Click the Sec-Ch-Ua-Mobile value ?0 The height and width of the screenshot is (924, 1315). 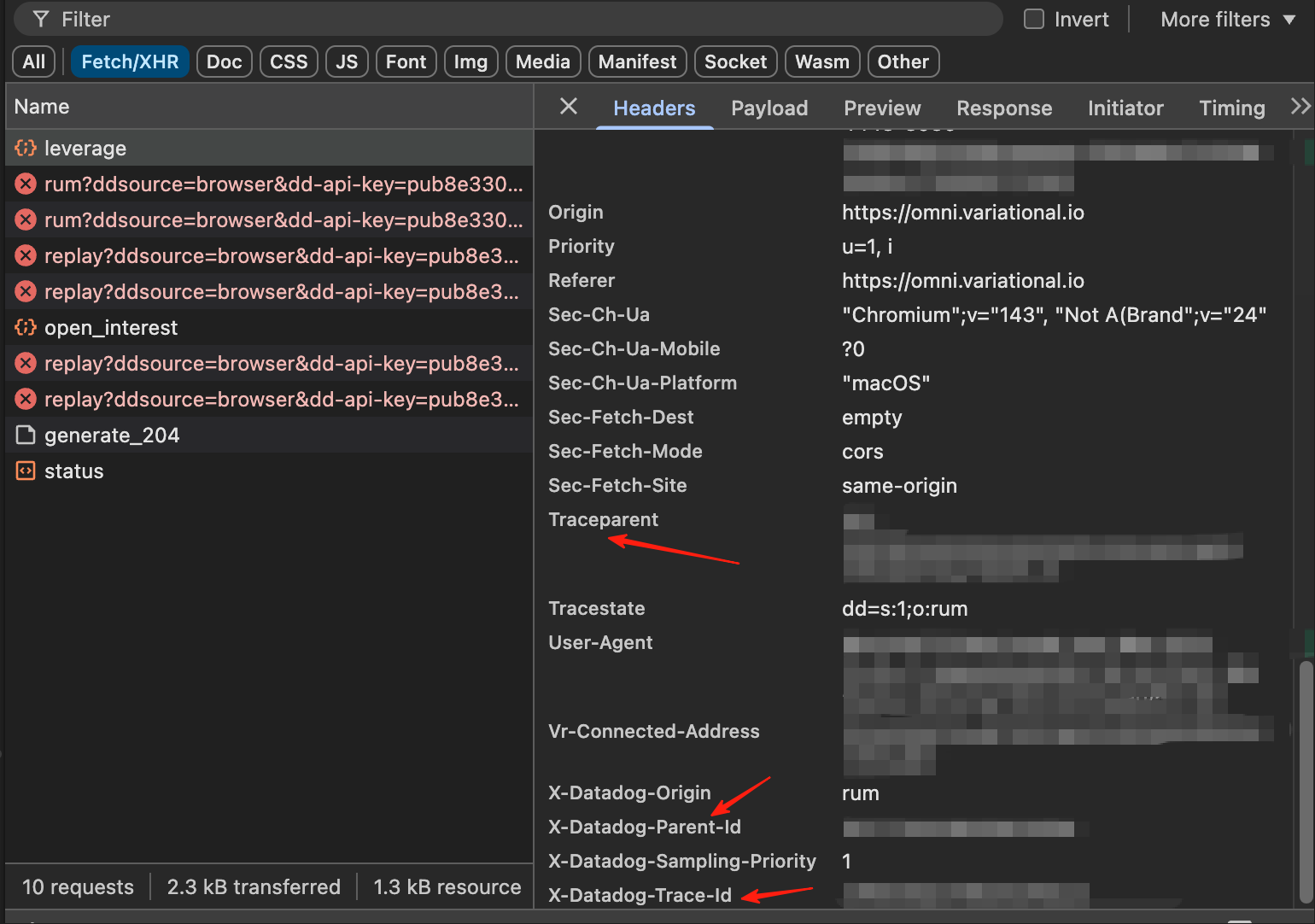(853, 348)
